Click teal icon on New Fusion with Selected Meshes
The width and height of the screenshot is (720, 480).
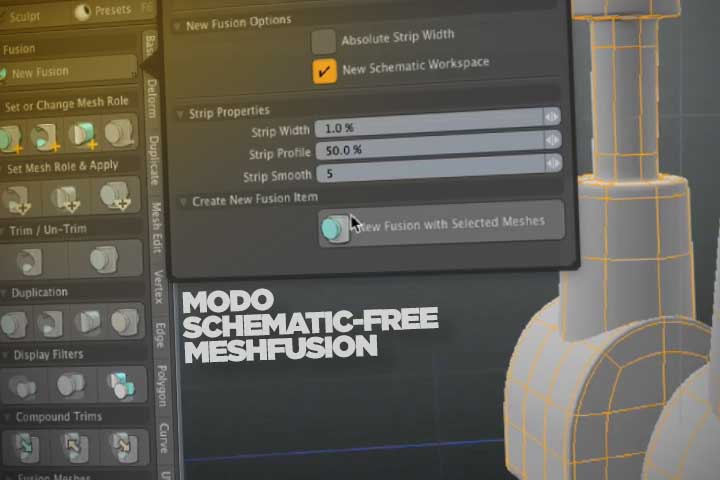334,228
